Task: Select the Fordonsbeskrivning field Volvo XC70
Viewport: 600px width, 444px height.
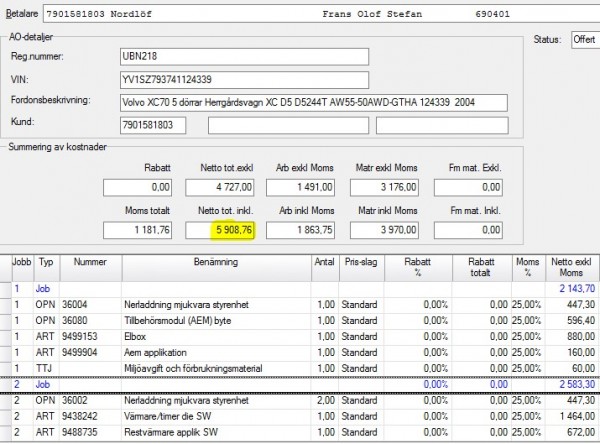Action: pos(314,103)
